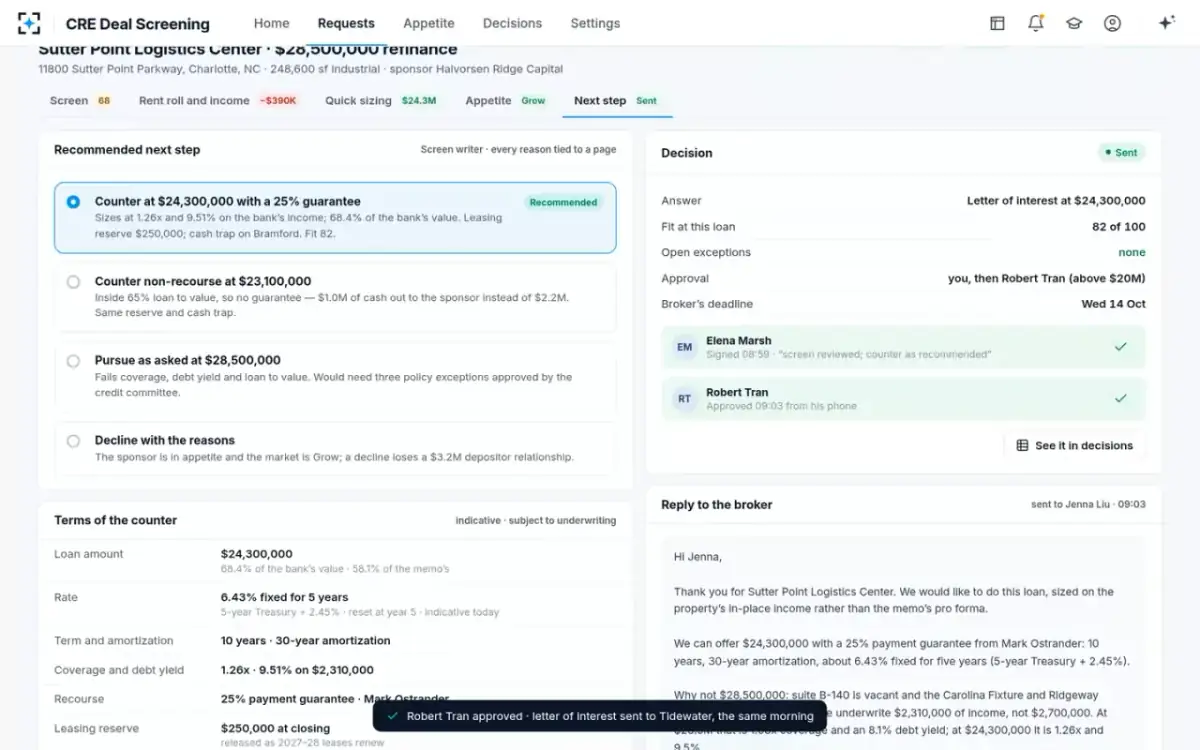Click the 'Hi Jenna,' greeting in the reply
Viewport: 1200px width, 750px height.
pos(698,557)
